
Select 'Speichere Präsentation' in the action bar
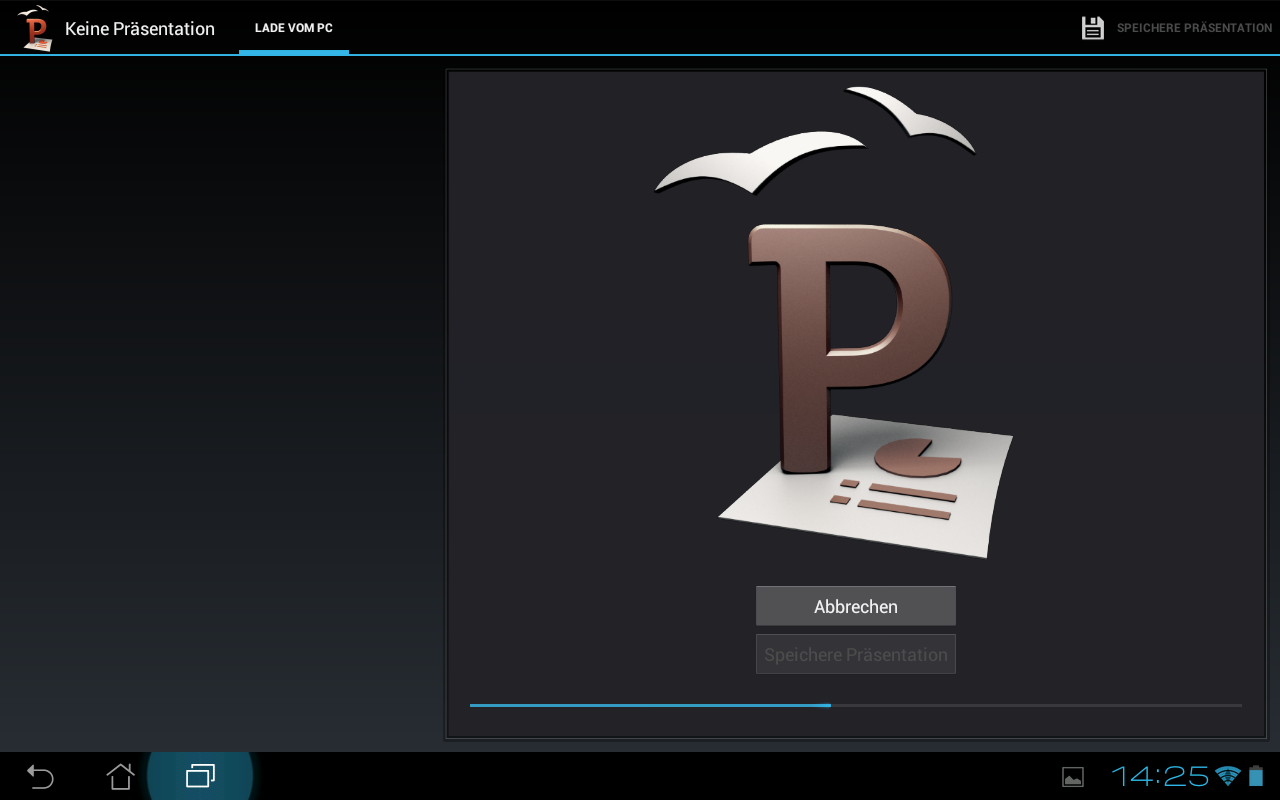pyautogui.click(x=1194, y=28)
